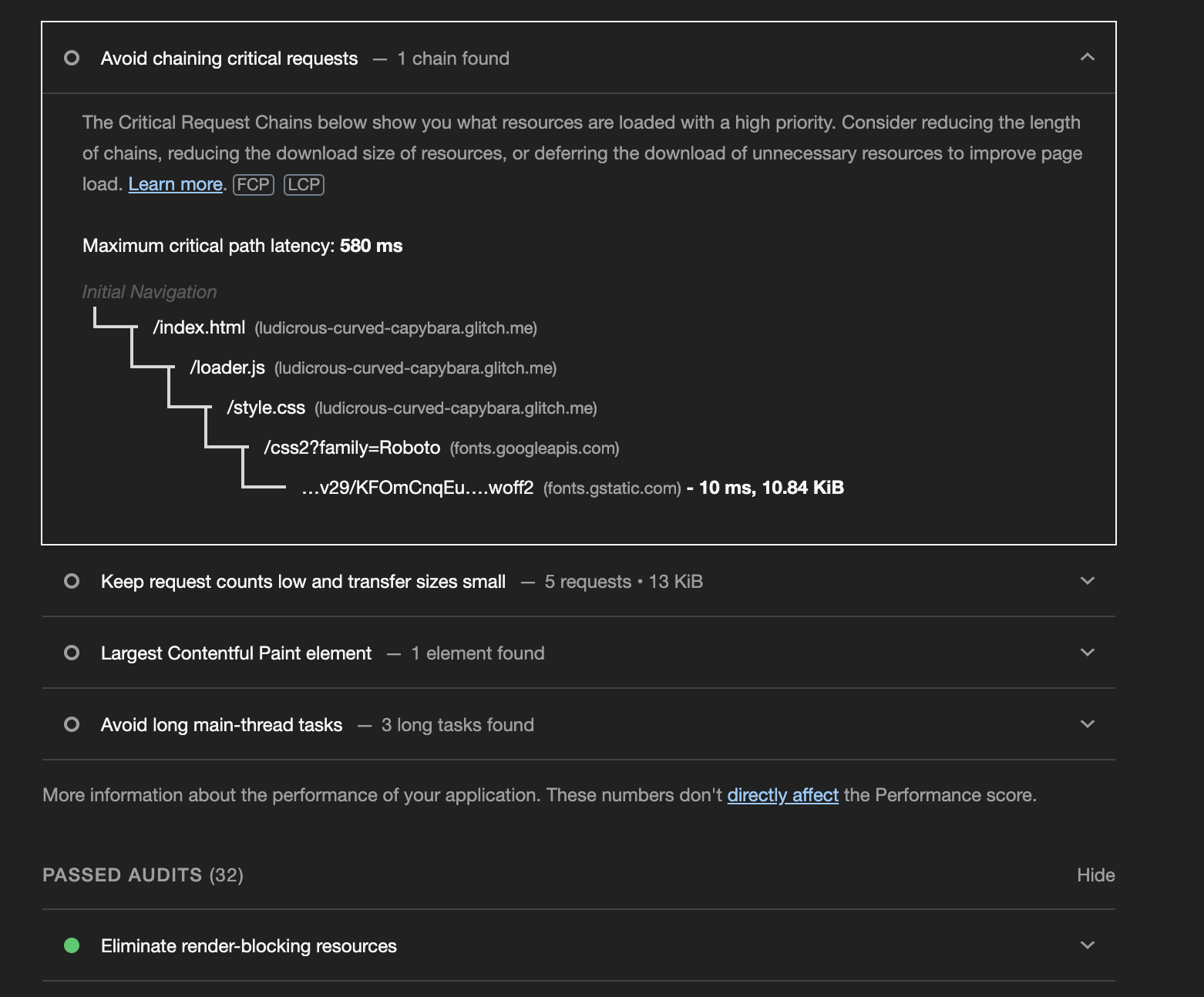This screenshot has width=1204, height=997.
Task: Select the /loader.js chain entry
Action: click(227, 368)
